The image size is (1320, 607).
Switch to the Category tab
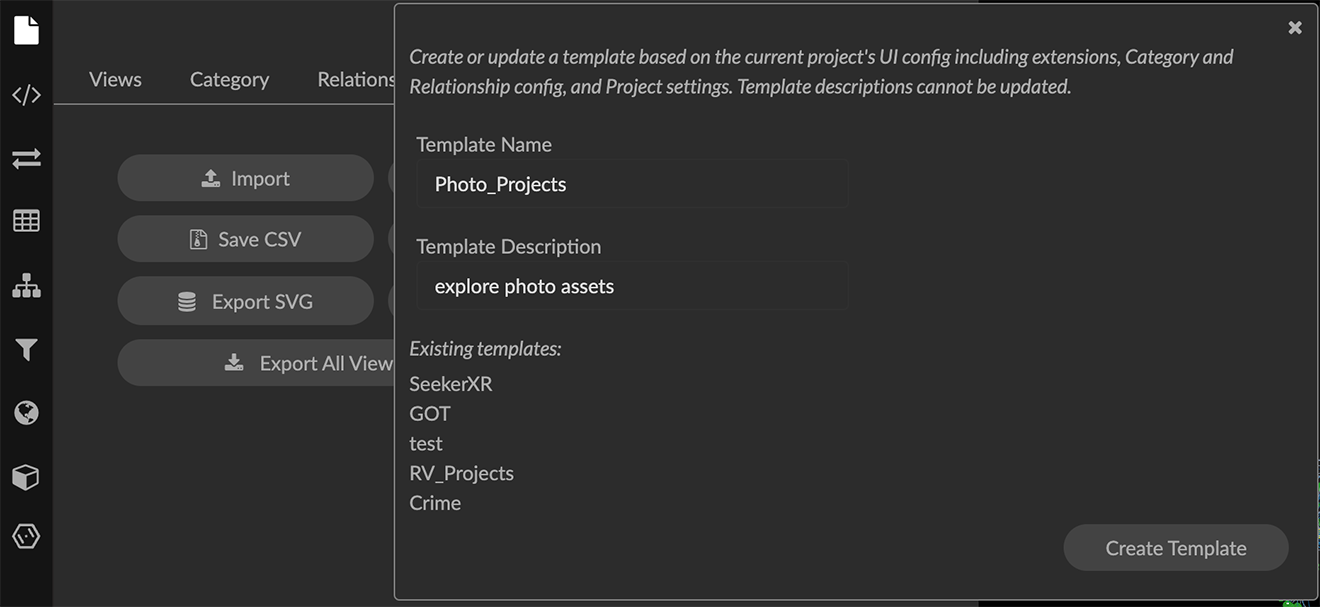tap(229, 79)
